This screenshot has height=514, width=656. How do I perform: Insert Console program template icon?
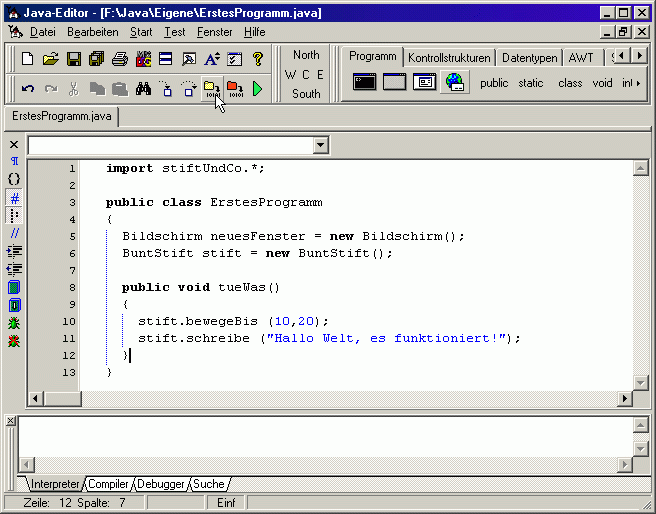pos(365,82)
